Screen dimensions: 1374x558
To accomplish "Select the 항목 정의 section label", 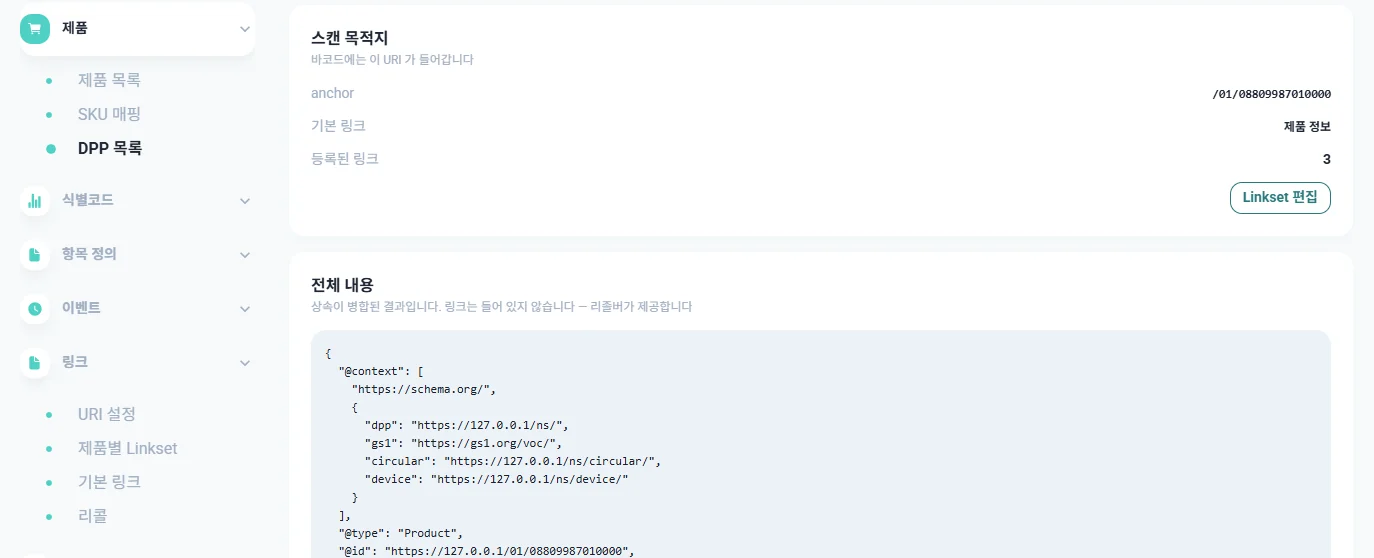I will coord(89,254).
